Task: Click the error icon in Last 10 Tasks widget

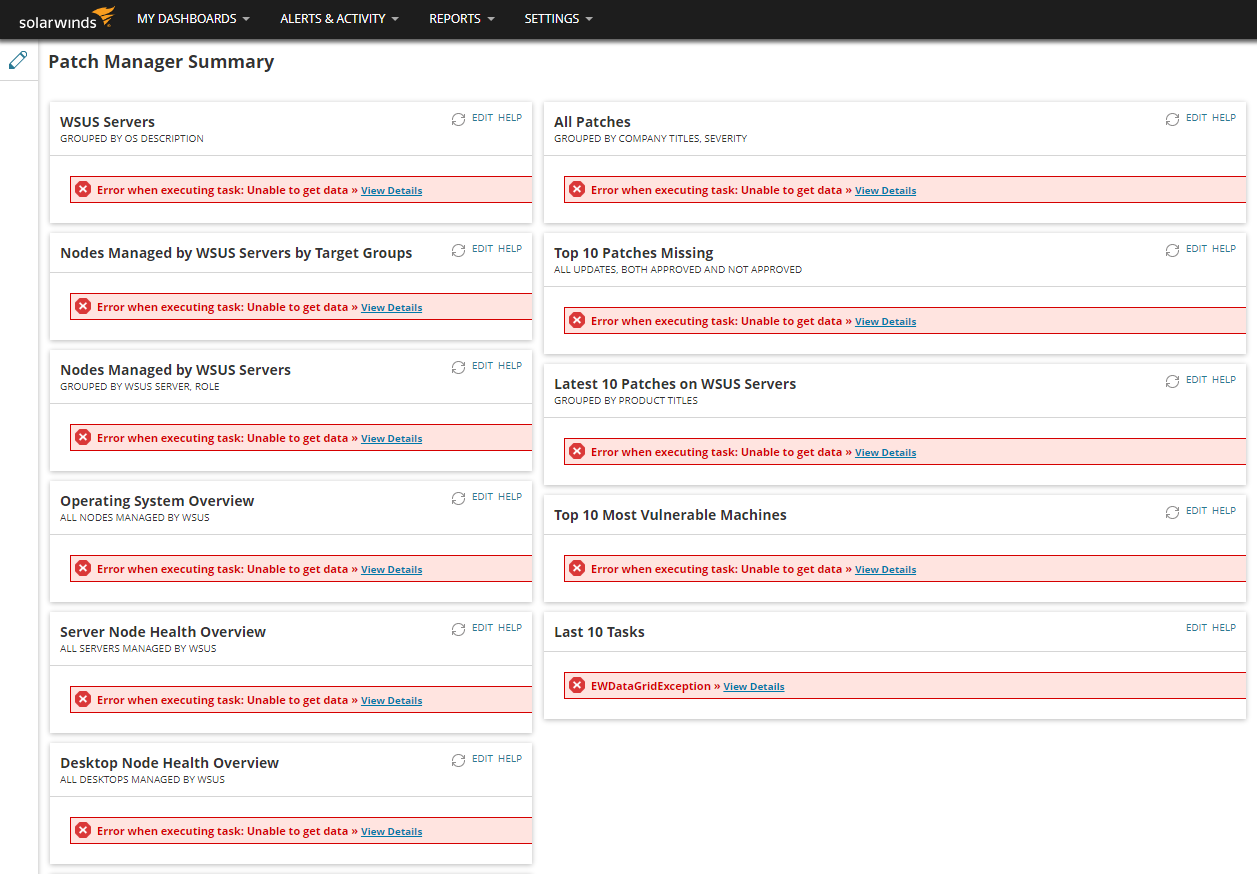Action: tap(577, 685)
